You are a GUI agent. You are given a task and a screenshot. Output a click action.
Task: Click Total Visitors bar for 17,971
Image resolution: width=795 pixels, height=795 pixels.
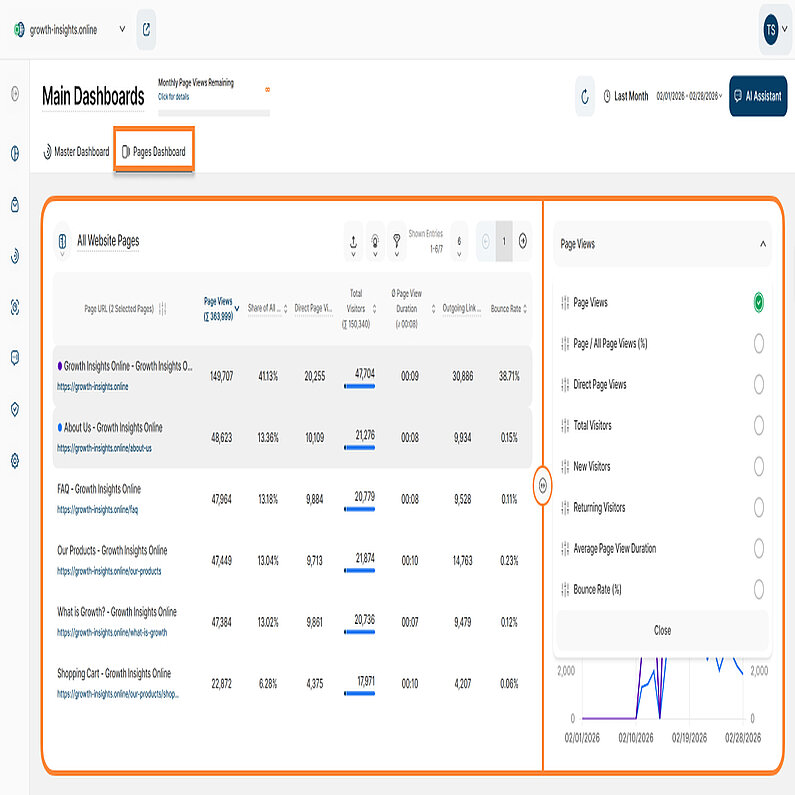pos(359,694)
